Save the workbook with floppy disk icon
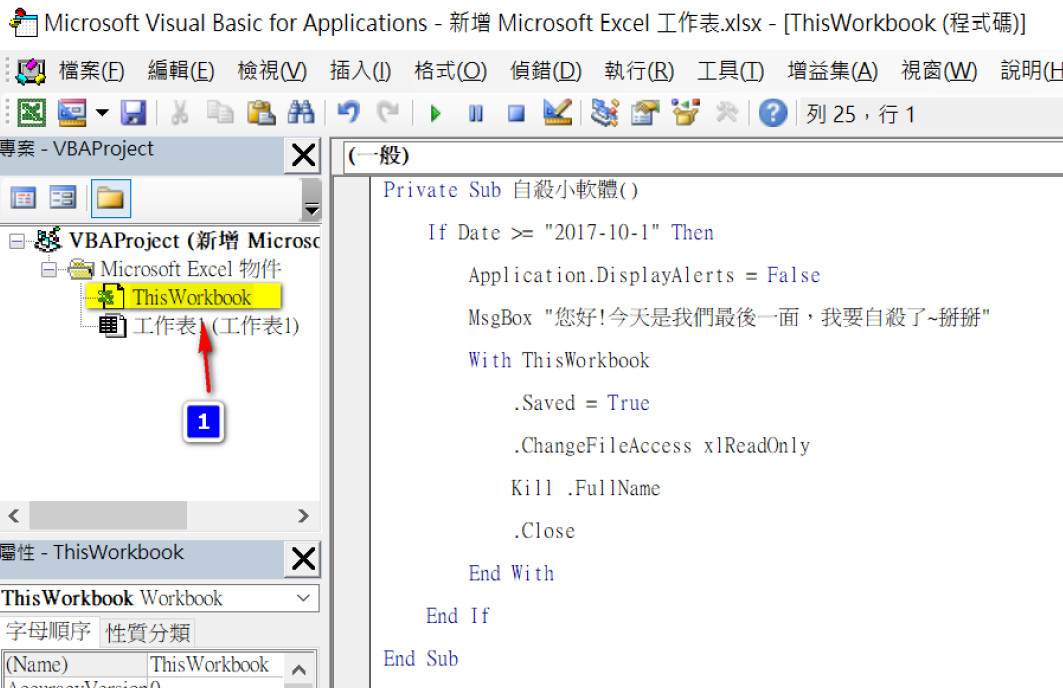This screenshot has height=688, width=1063. [x=133, y=113]
